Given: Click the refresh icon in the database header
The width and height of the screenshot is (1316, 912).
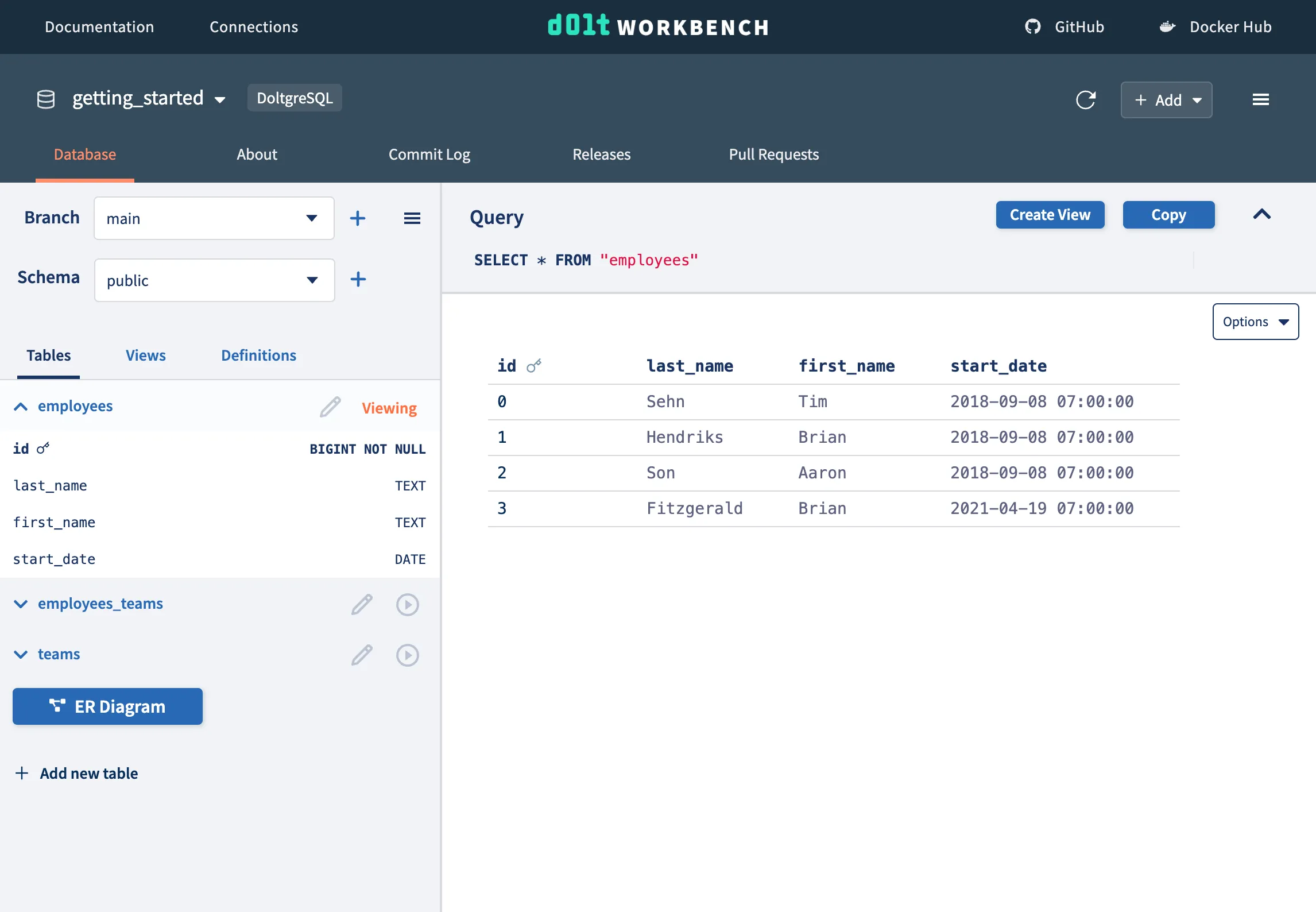Looking at the screenshot, I should click(x=1085, y=100).
